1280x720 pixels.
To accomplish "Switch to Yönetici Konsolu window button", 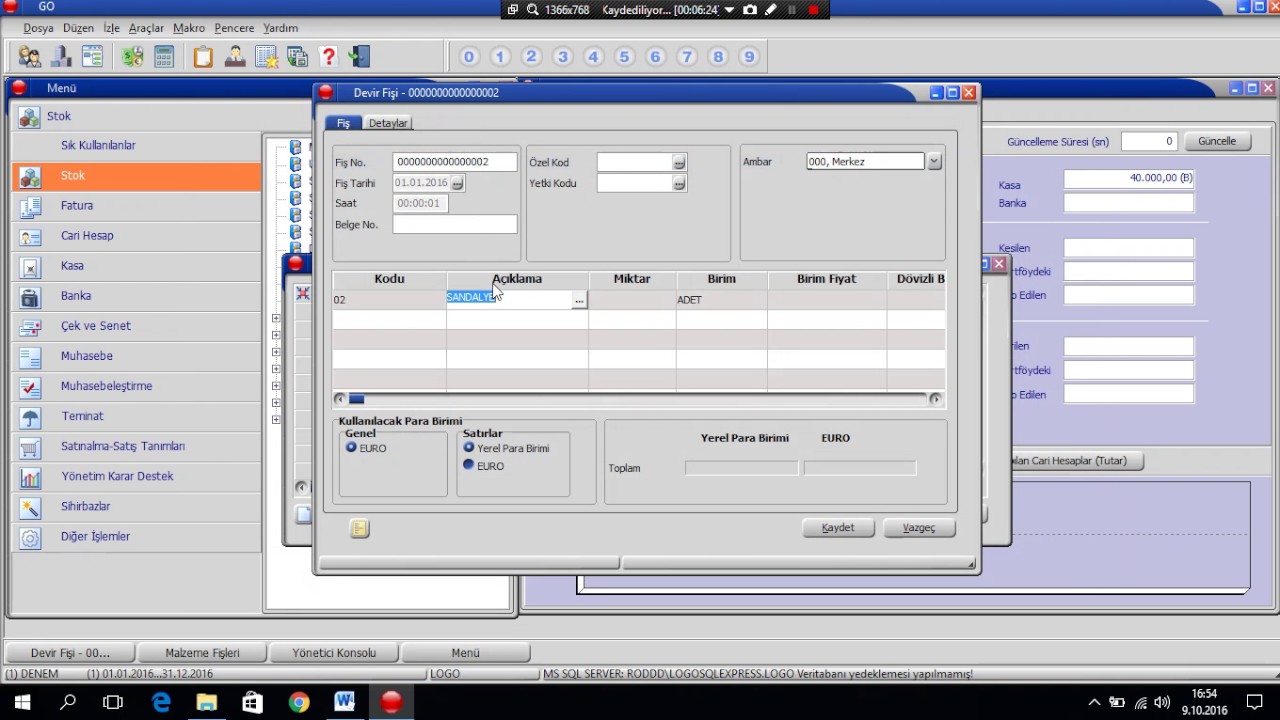I will pos(334,653).
